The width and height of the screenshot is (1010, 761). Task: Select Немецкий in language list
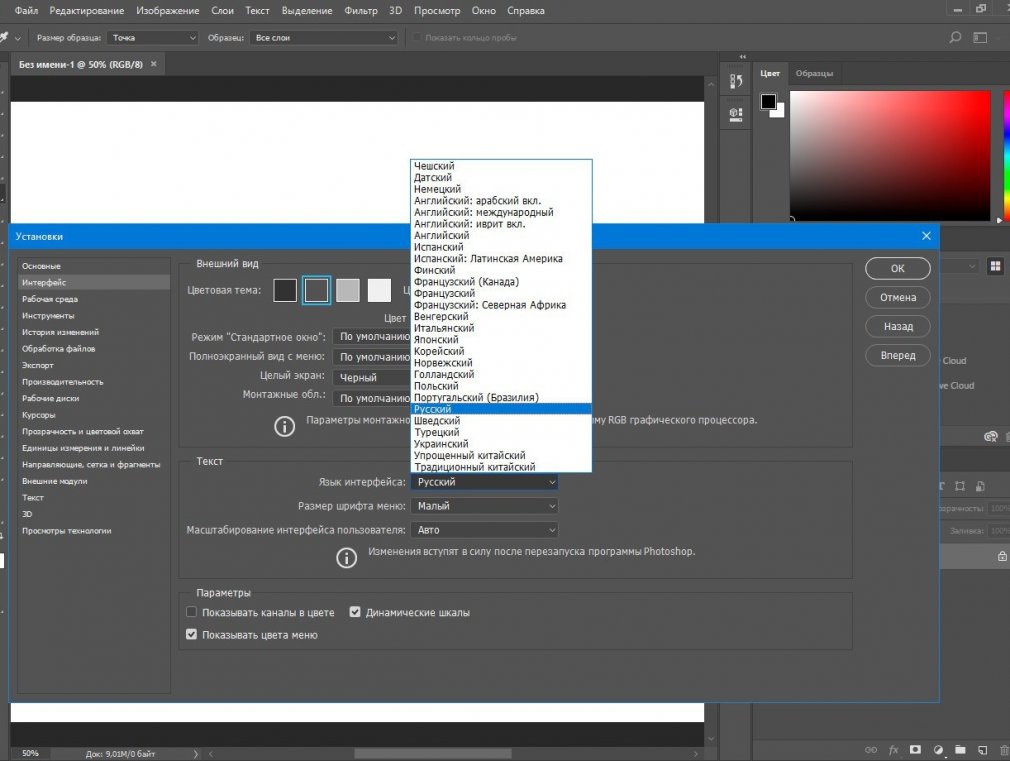pos(501,189)
